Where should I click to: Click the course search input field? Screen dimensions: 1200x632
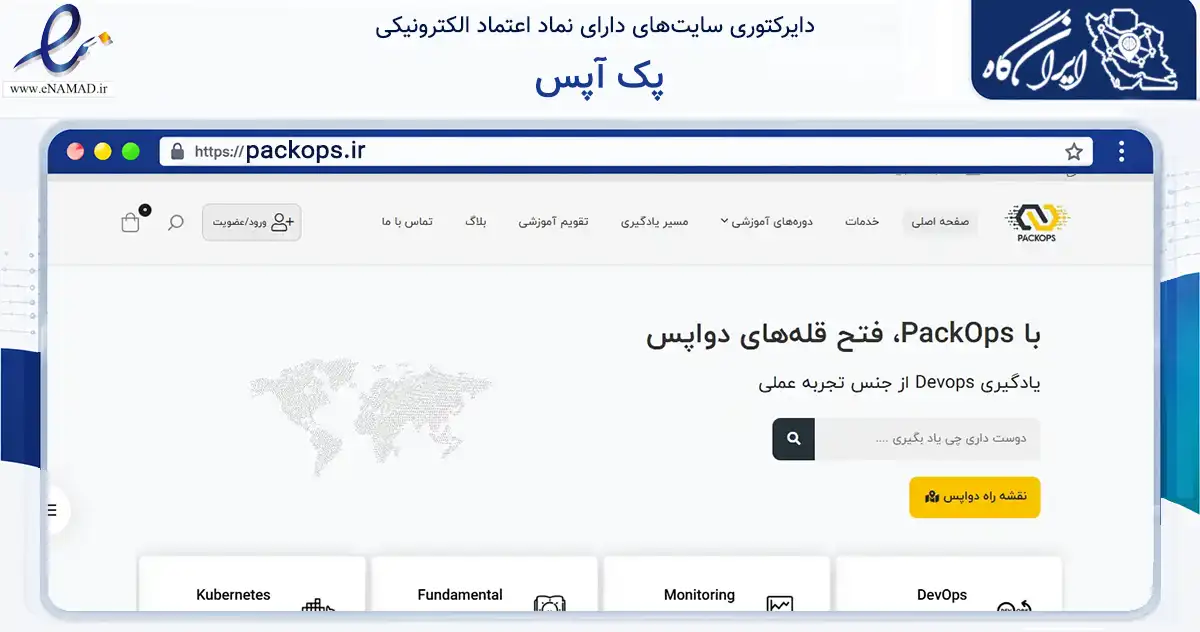(927, 439)
